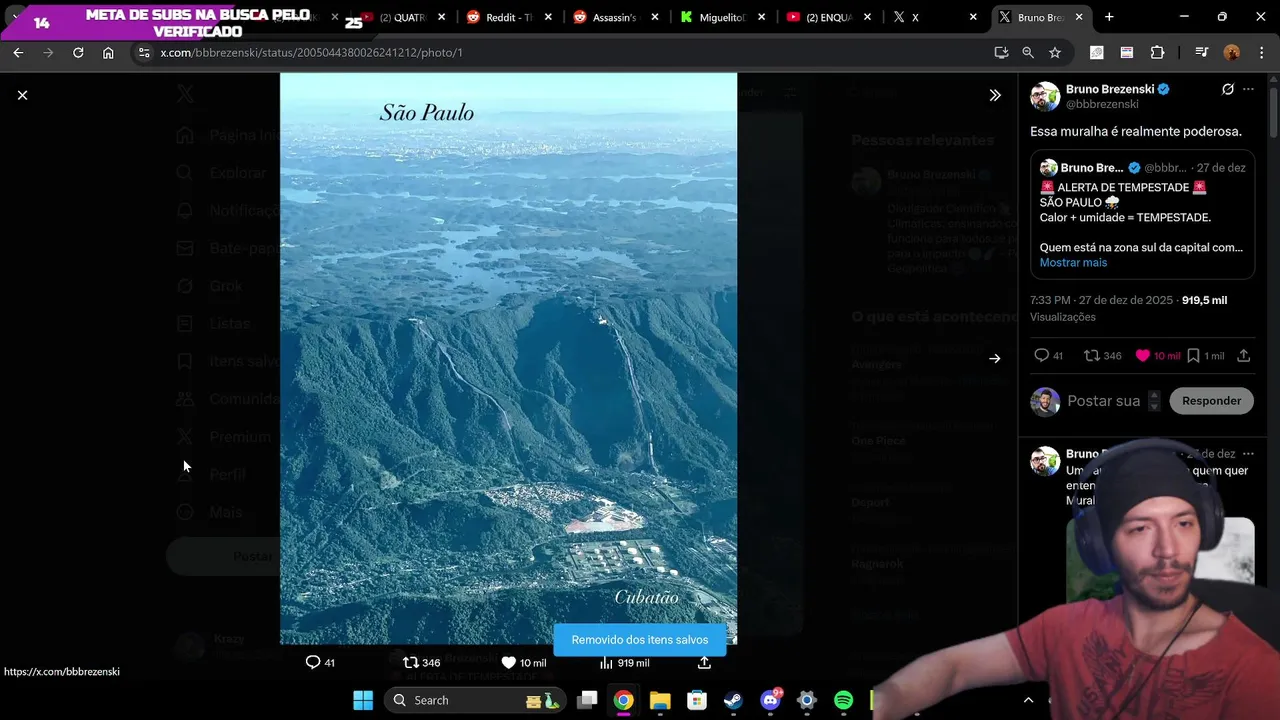Open the more options dots on main post
1280x720 pixels.
1248,89
